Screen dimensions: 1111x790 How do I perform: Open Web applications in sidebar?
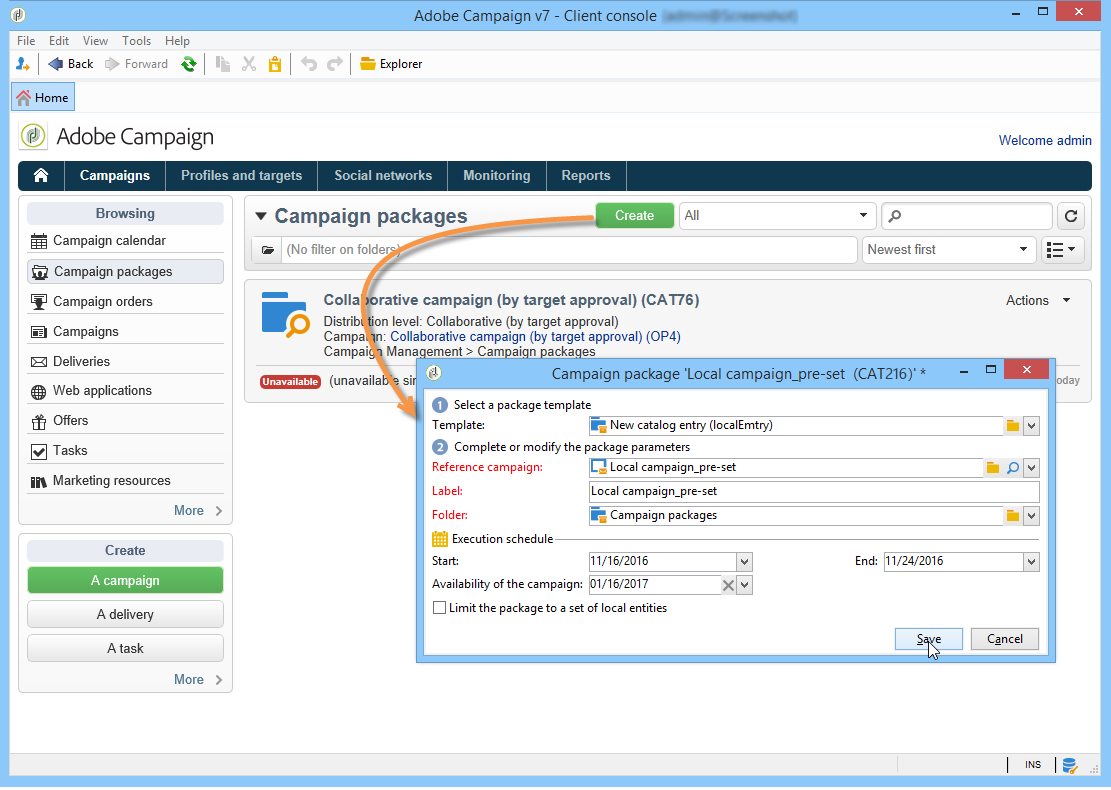[x=125, y=391]
